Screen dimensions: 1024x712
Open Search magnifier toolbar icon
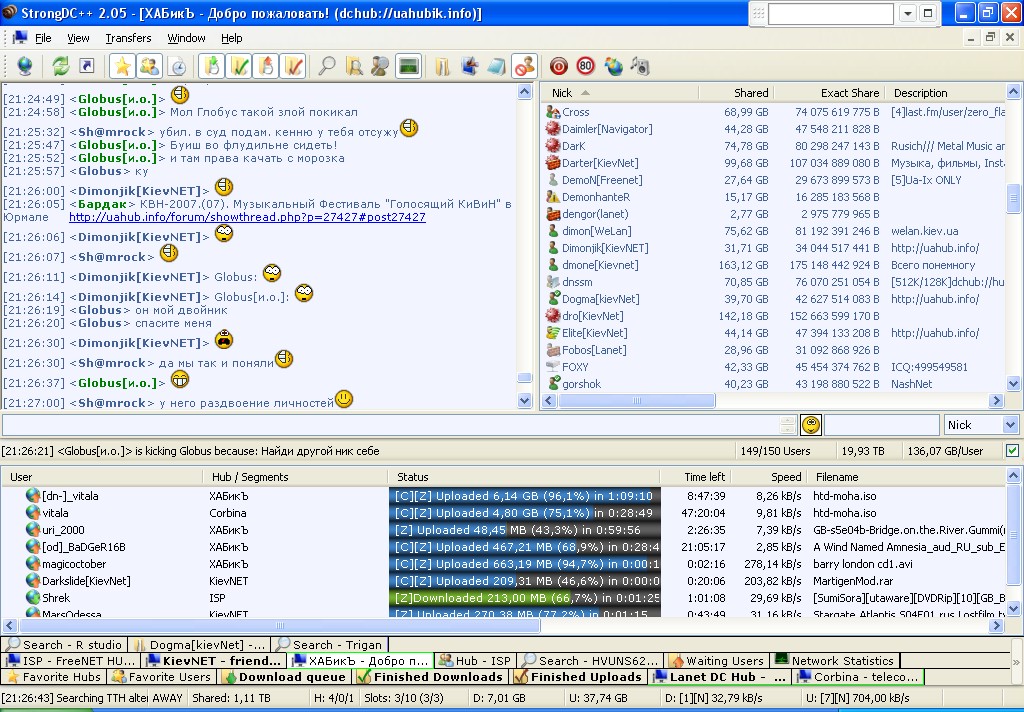pyautogui.click(x=327, y=66)
